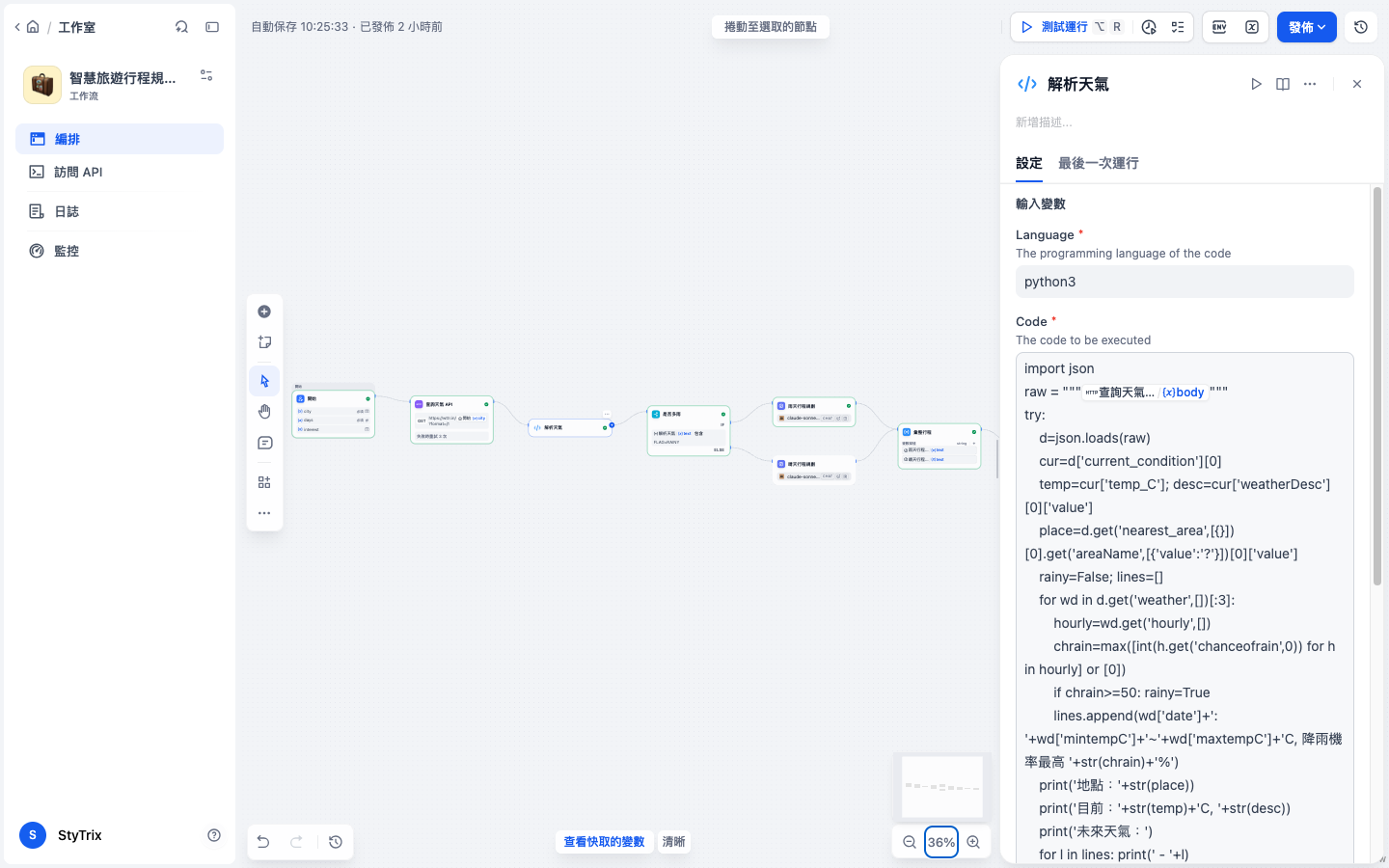Zoom in the canvas
Viewport: 1389px width, 868px height.
(x=973, y=842)
